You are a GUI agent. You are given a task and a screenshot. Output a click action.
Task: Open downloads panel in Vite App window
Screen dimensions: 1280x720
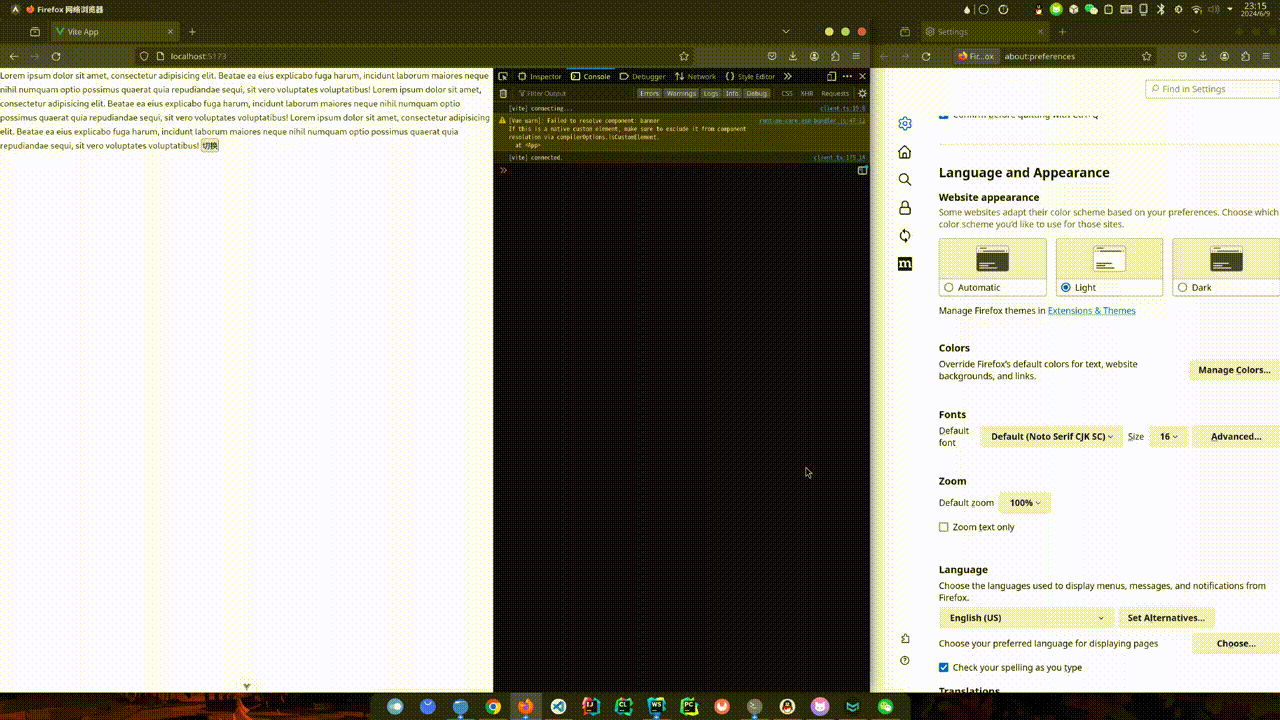[x=793, y=57]
